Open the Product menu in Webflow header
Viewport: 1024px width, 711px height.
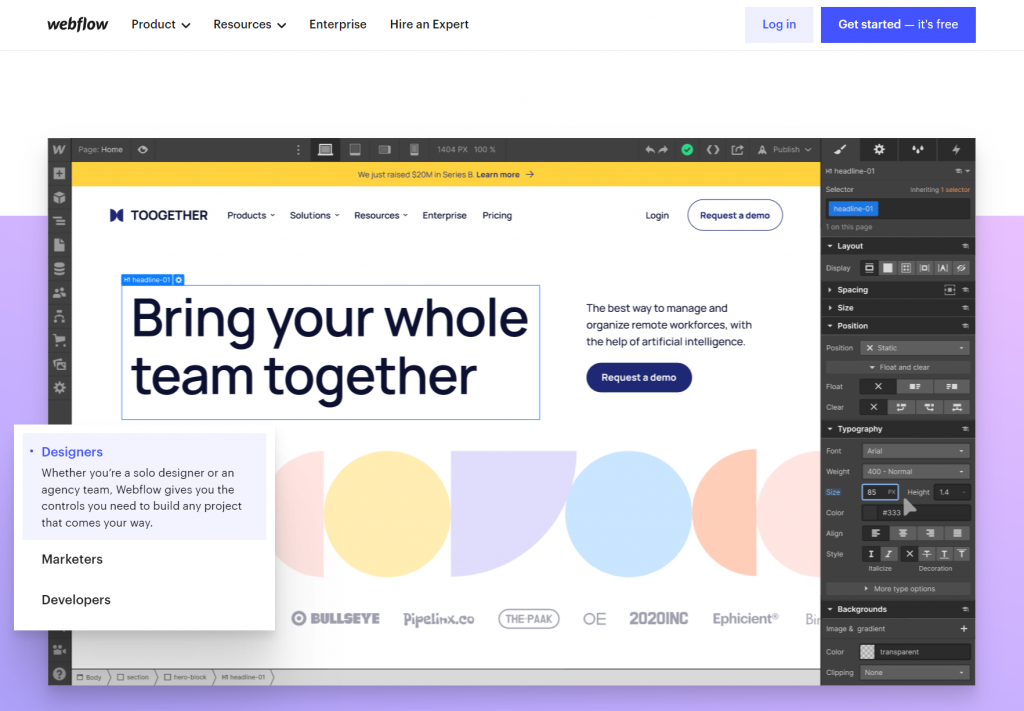point(161,24)
